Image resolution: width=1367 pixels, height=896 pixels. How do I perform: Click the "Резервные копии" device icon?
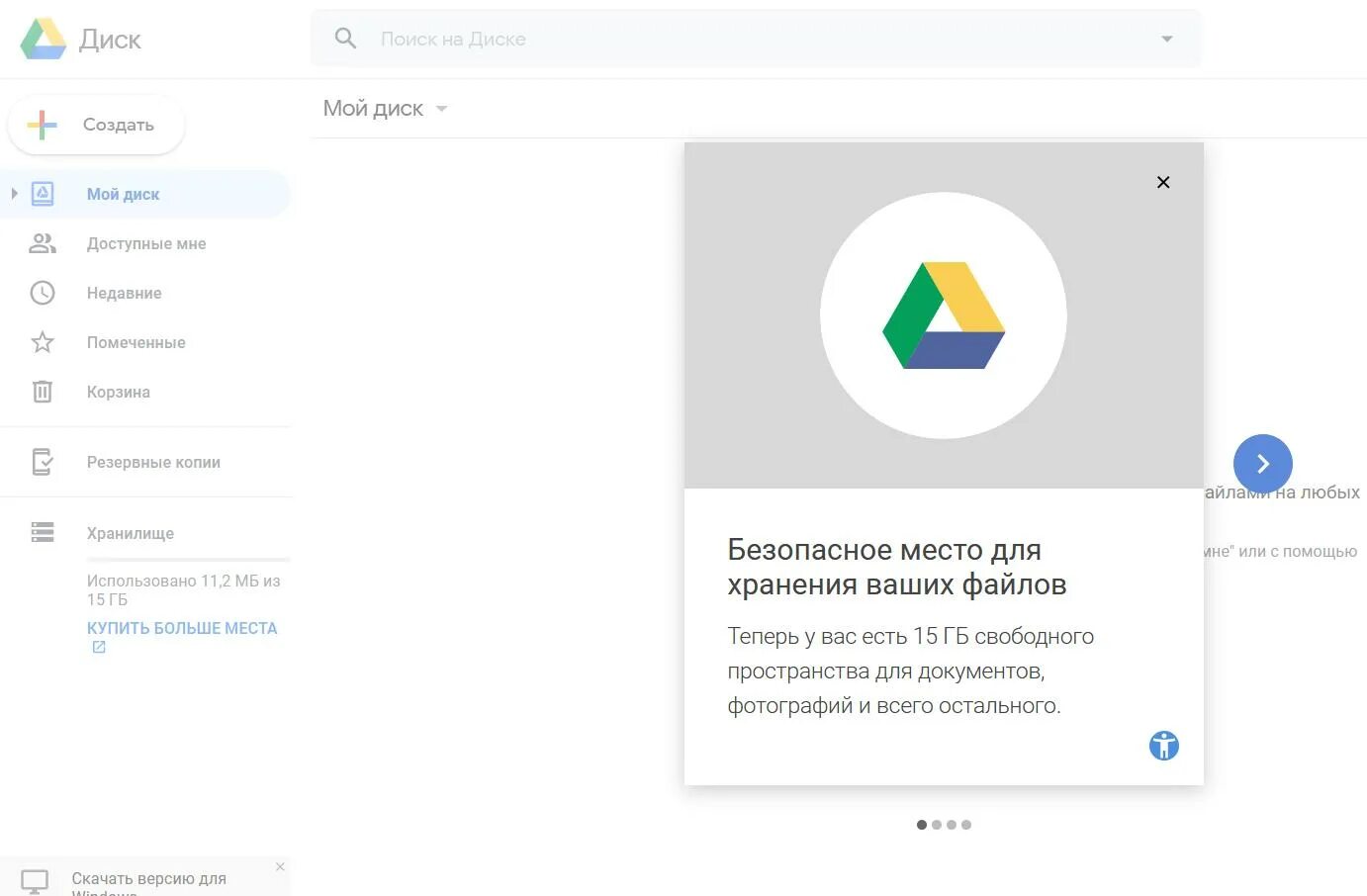point(43,462)
